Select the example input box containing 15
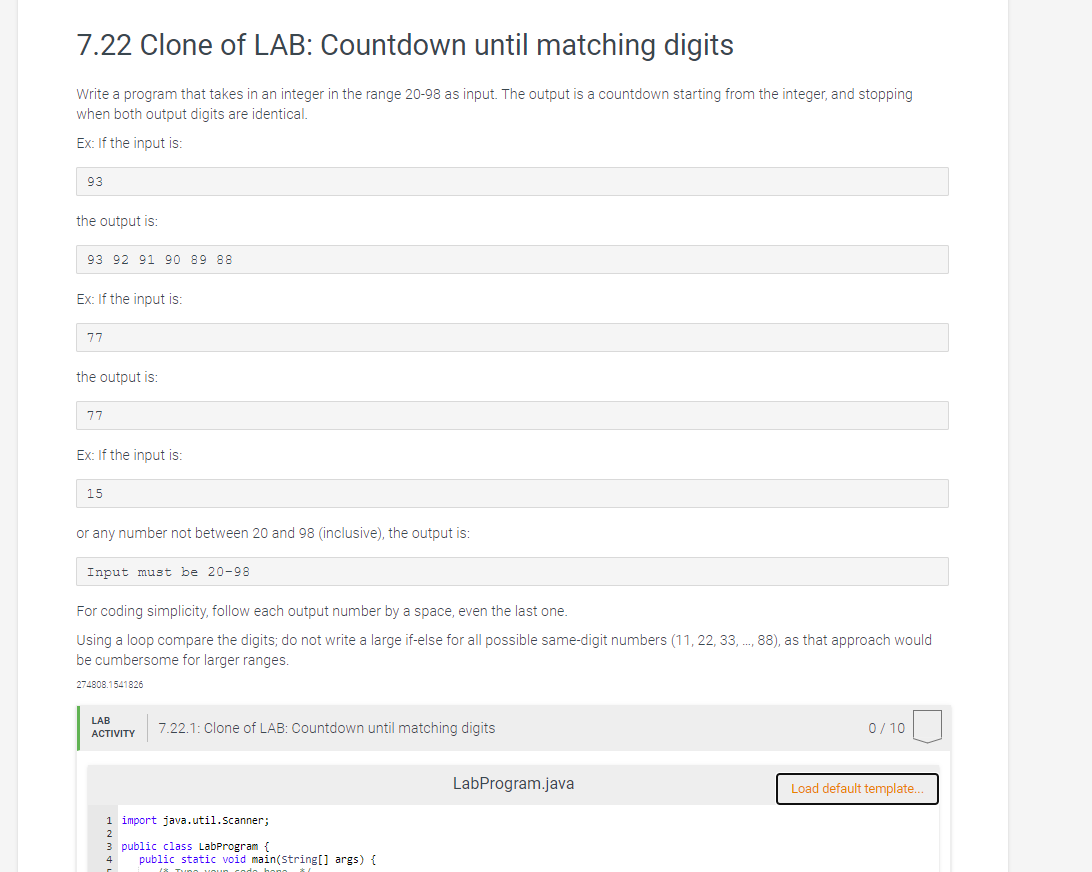 (512, 493)
